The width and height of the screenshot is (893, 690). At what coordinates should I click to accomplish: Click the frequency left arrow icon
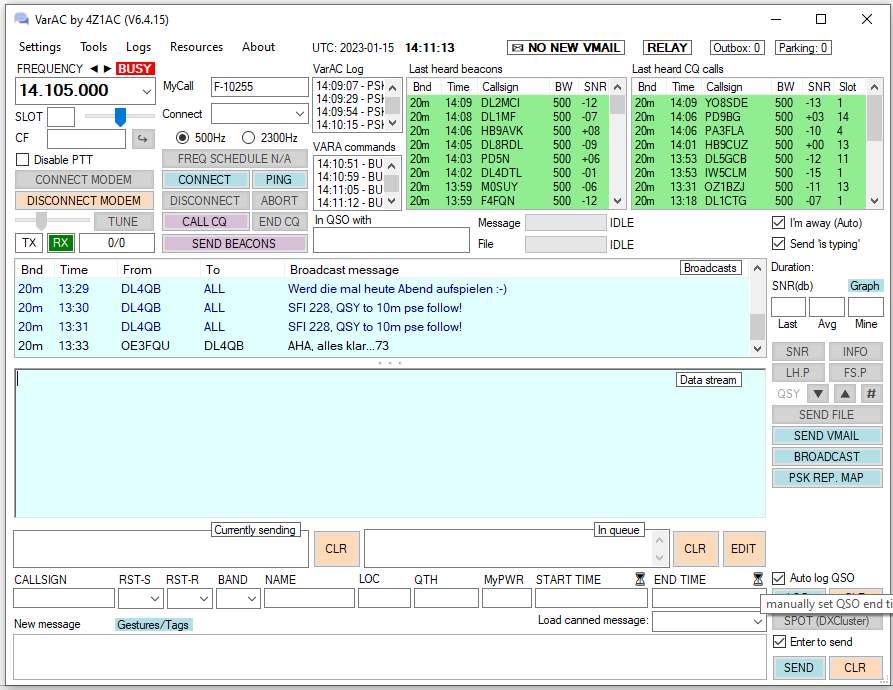pyautogui.click(x=94, y=69)
